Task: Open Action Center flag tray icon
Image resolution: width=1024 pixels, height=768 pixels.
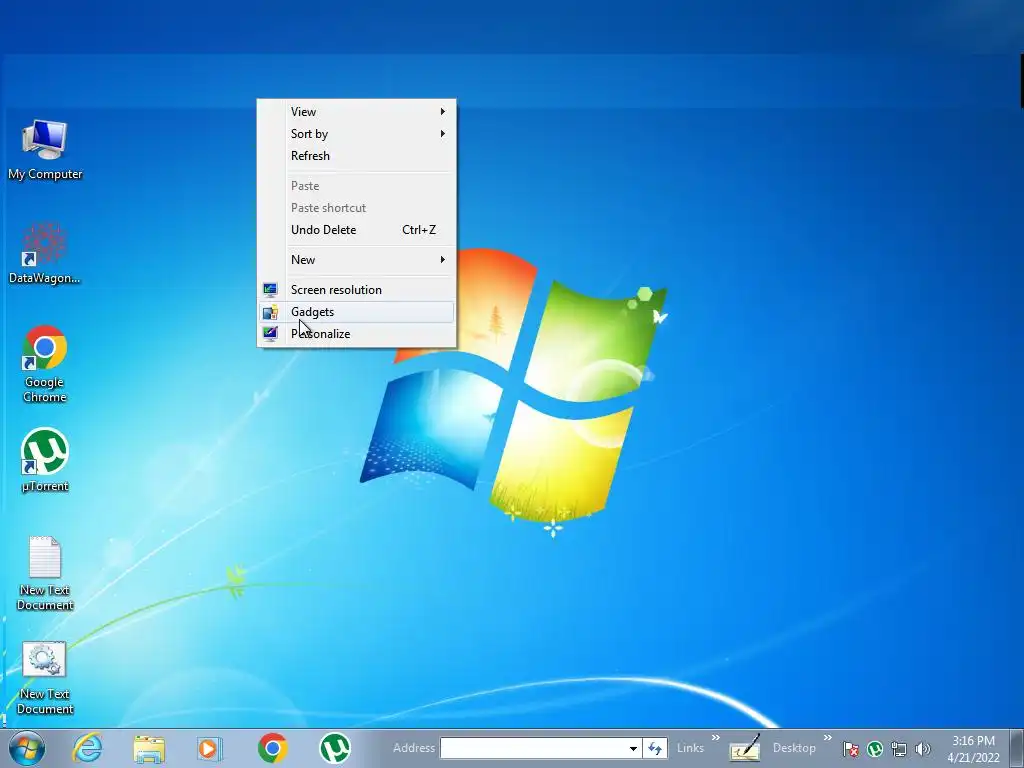Action: coord(850,749)
